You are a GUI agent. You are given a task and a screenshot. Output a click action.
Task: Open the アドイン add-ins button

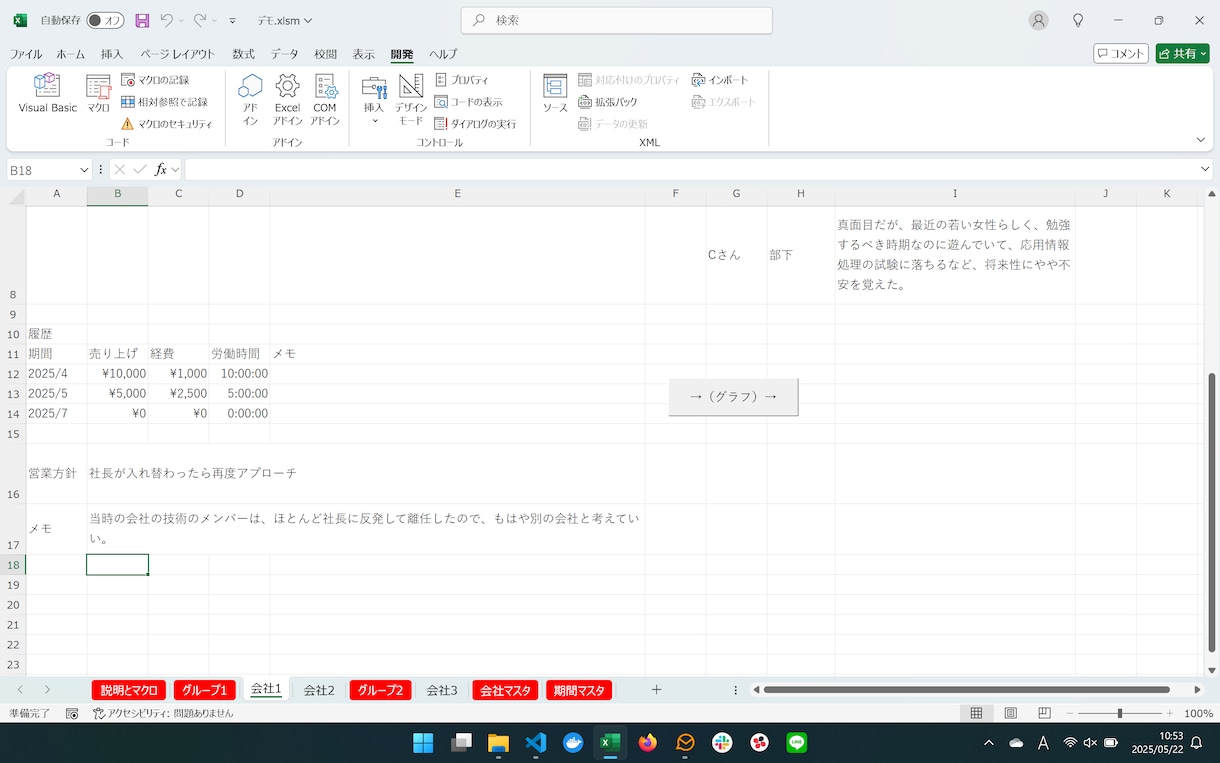pyautogui.click(x=250, y=100)
